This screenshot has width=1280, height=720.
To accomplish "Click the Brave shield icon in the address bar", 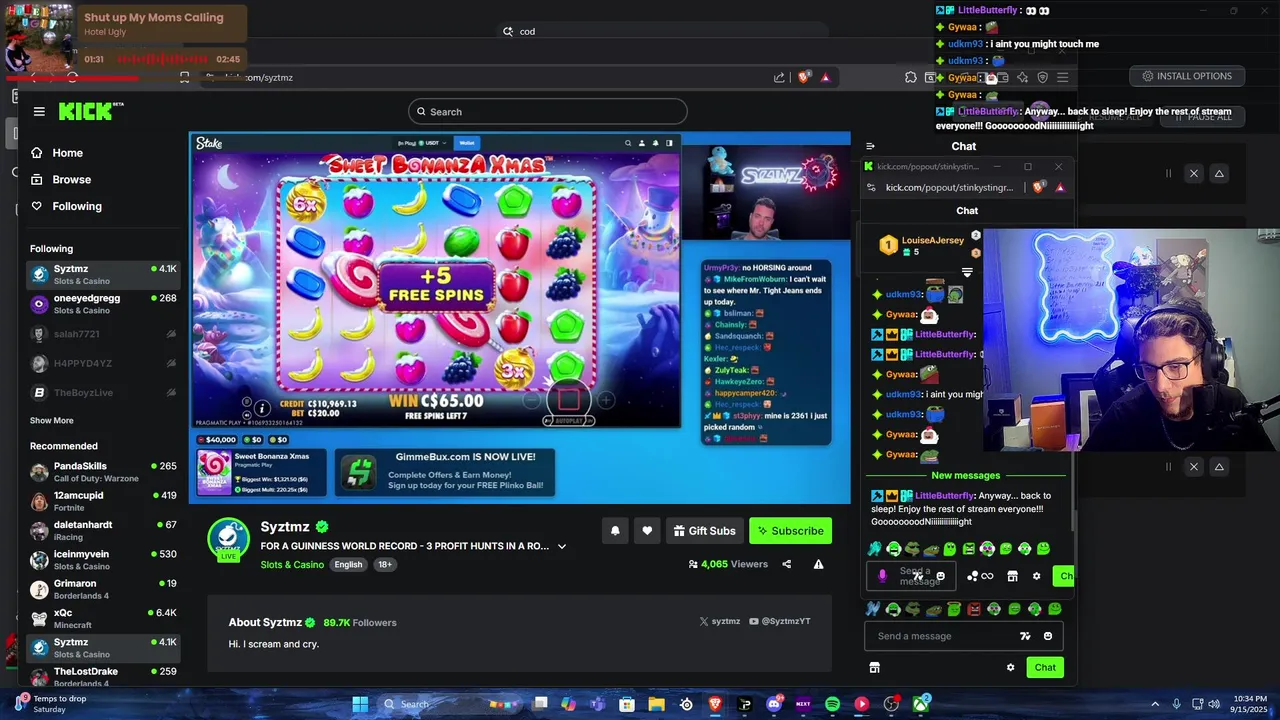I will [x=804, y=77].
